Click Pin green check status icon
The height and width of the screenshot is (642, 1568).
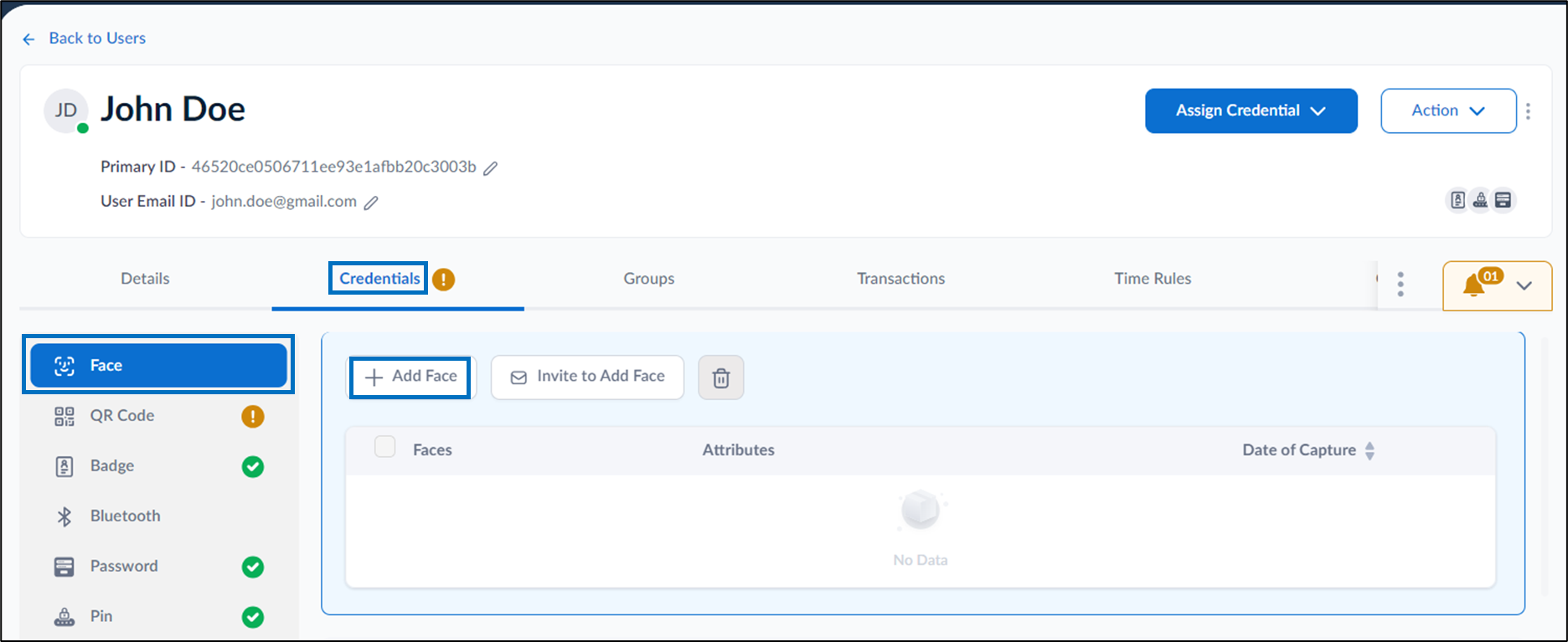[253, 617]
